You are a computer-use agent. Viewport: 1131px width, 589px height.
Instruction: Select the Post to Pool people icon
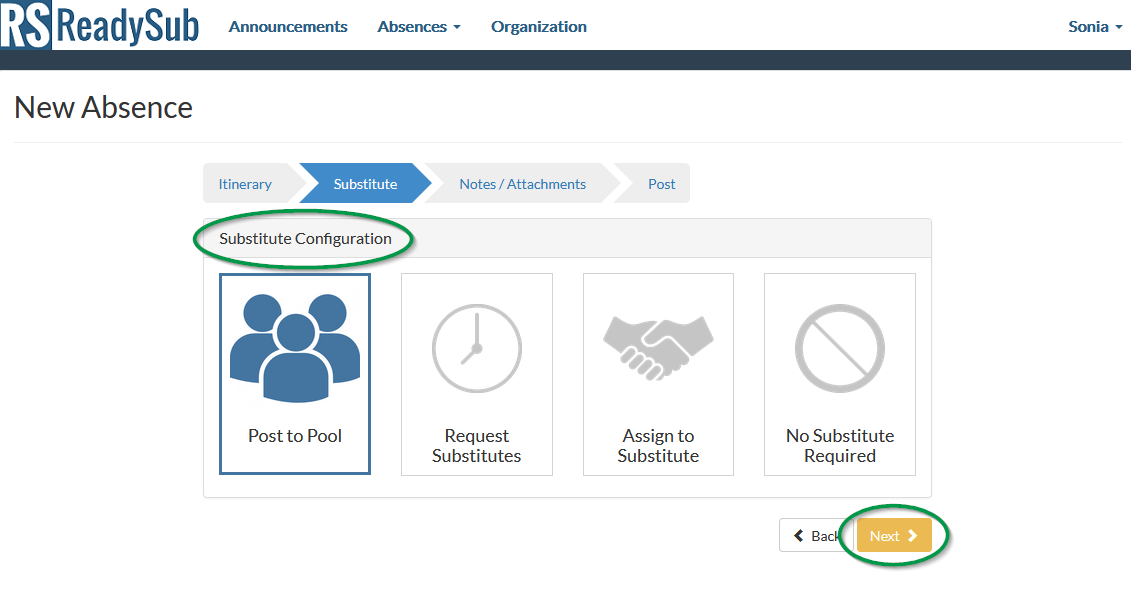point(295,348)
